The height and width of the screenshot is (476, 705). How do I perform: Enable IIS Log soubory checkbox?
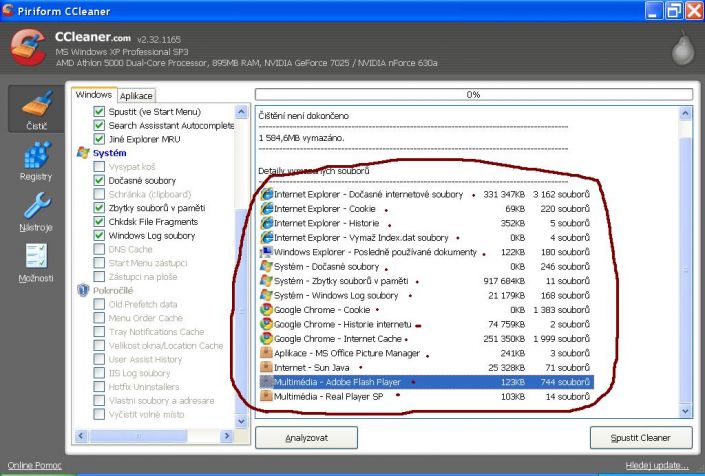pyautogui.click(x=99, y=373)
